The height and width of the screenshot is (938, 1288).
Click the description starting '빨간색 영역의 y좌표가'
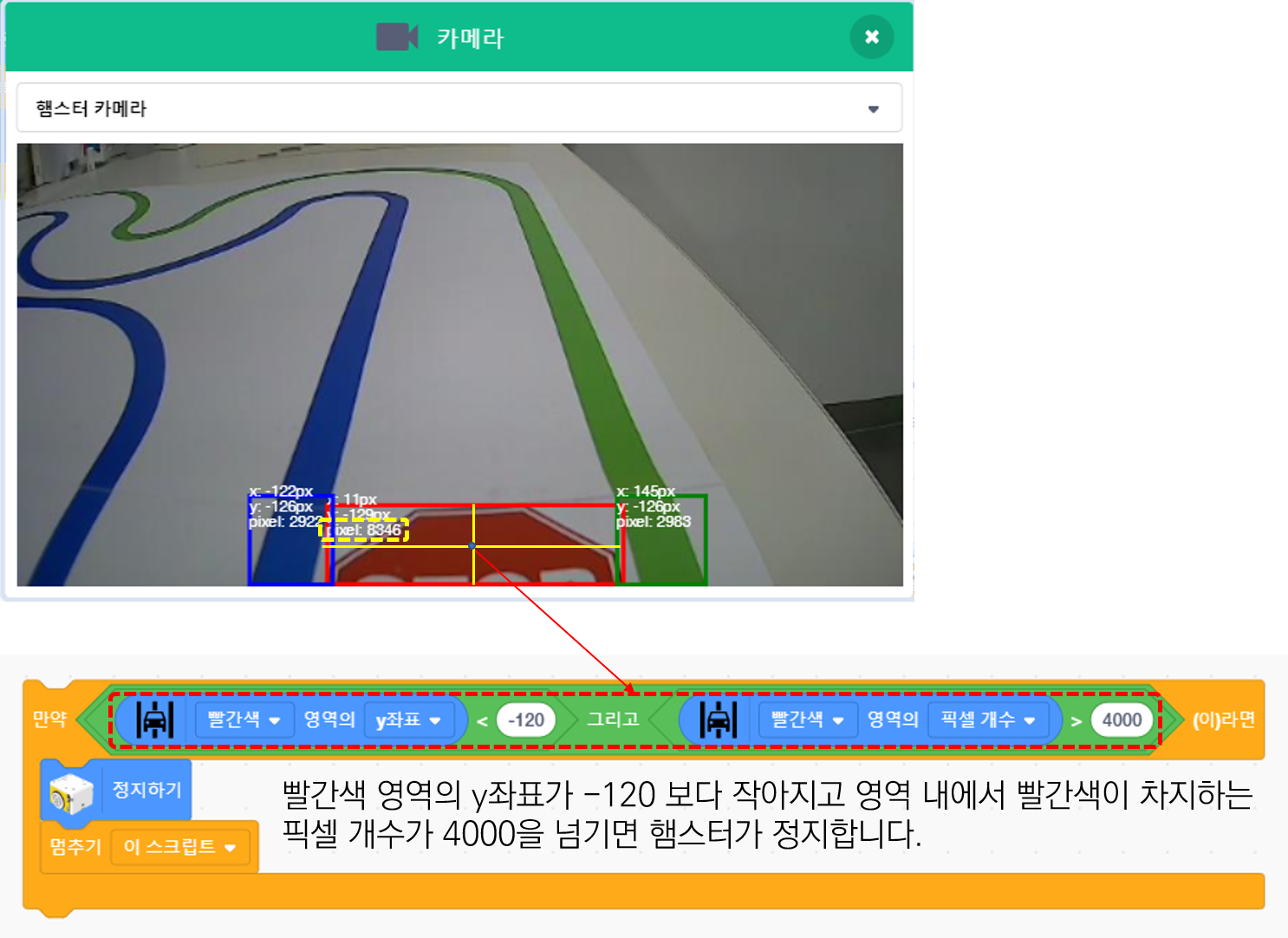767,814
